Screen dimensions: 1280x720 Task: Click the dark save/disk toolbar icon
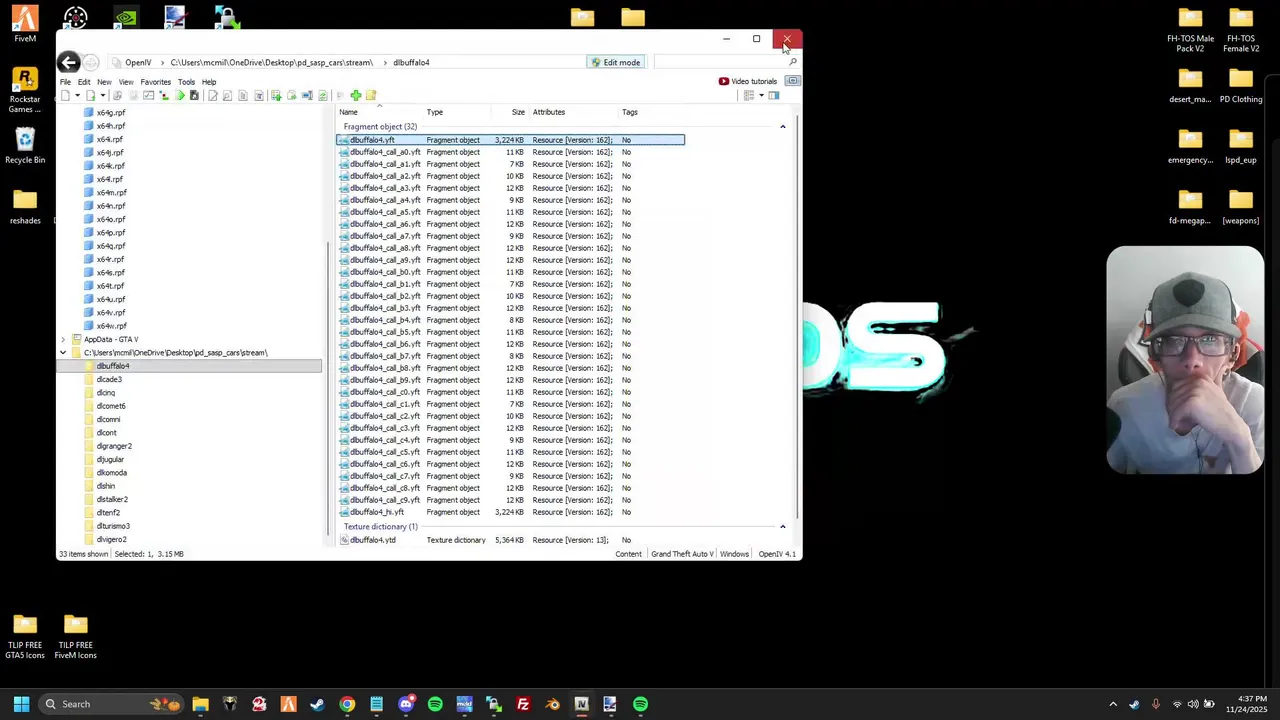pos(194,96)
